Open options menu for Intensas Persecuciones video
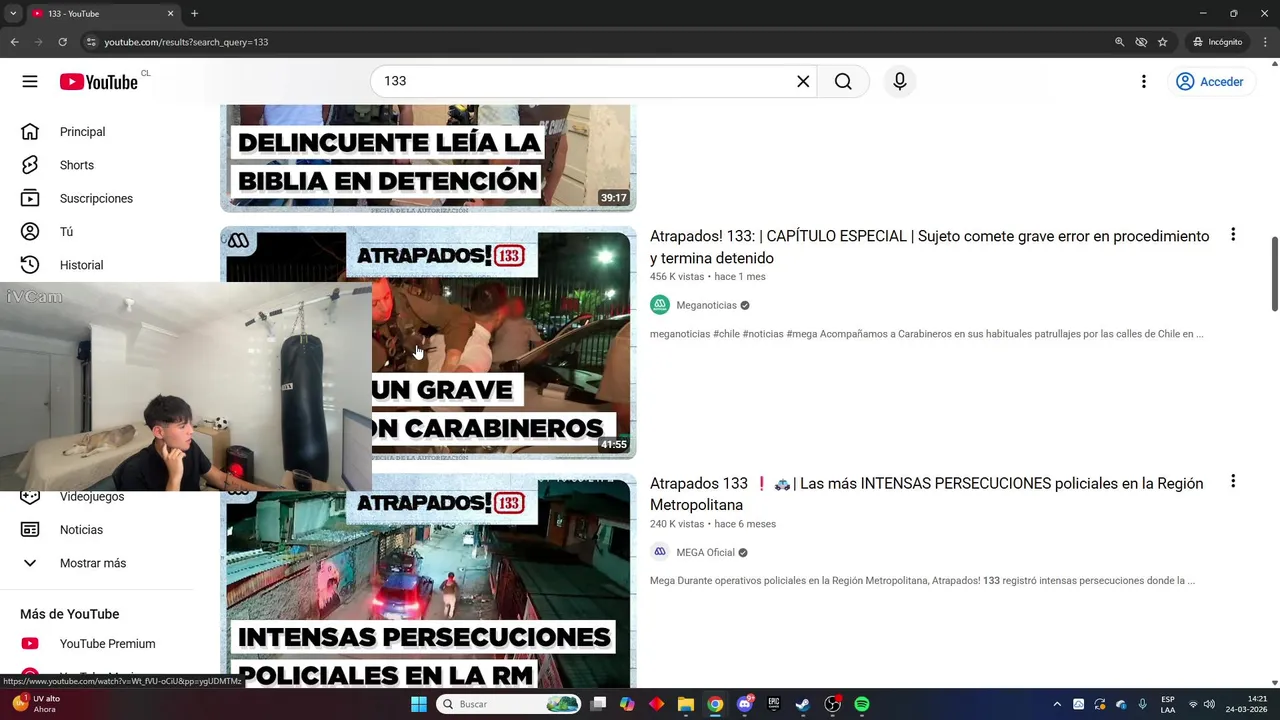1280x720 pixels. (x=1233, y=481)
